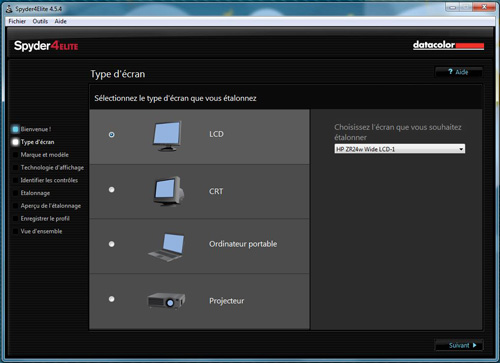
Task: Click the white Type d'écran step indicator
Action: coord(15,142)
